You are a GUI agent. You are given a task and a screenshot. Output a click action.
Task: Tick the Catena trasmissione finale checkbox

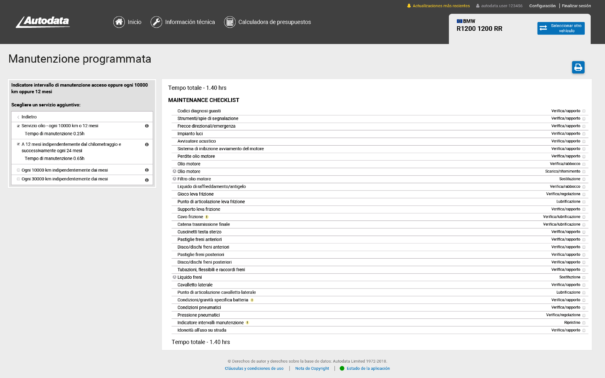(x=584, y=224)
